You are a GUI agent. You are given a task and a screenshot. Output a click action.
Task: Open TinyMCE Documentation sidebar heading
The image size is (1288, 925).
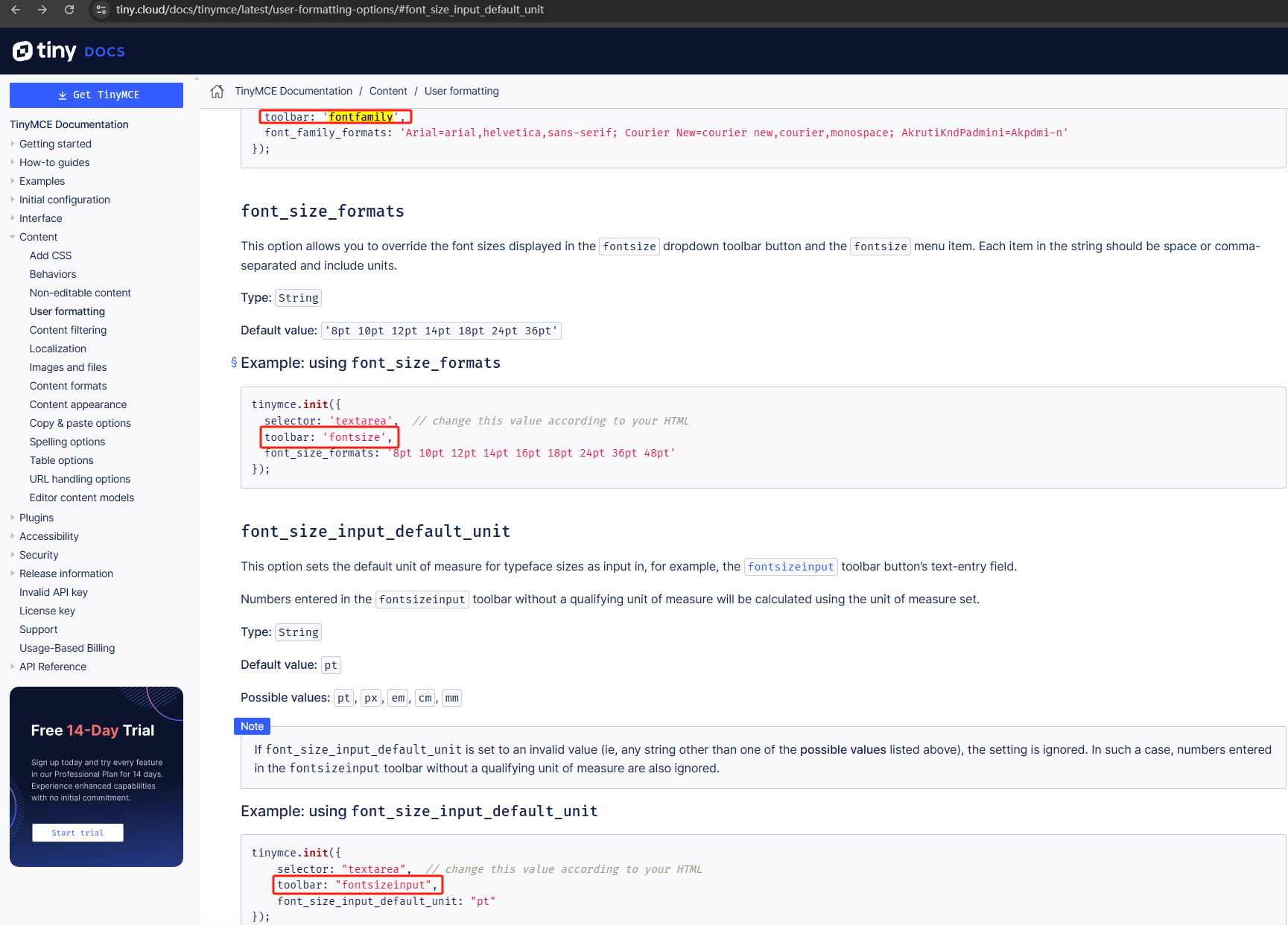point(69,124)
